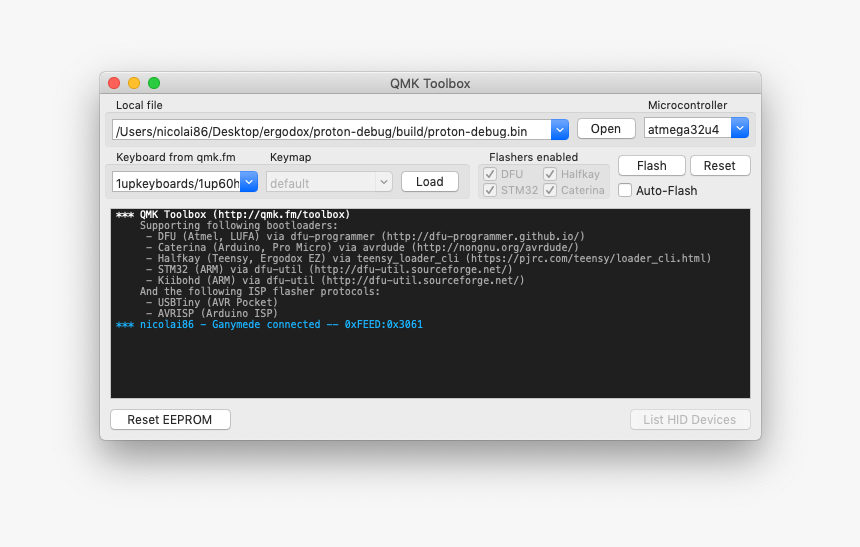Viewport: 860px width, 547px height.
Task: Click the green zoom window button
Action: coord(154,83)
